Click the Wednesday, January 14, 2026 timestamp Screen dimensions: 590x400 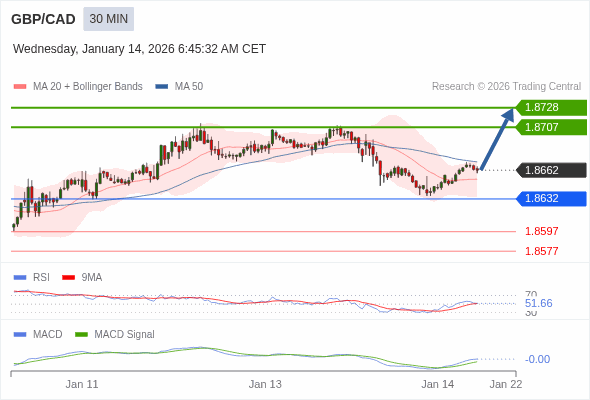click(x=139, y=49)
